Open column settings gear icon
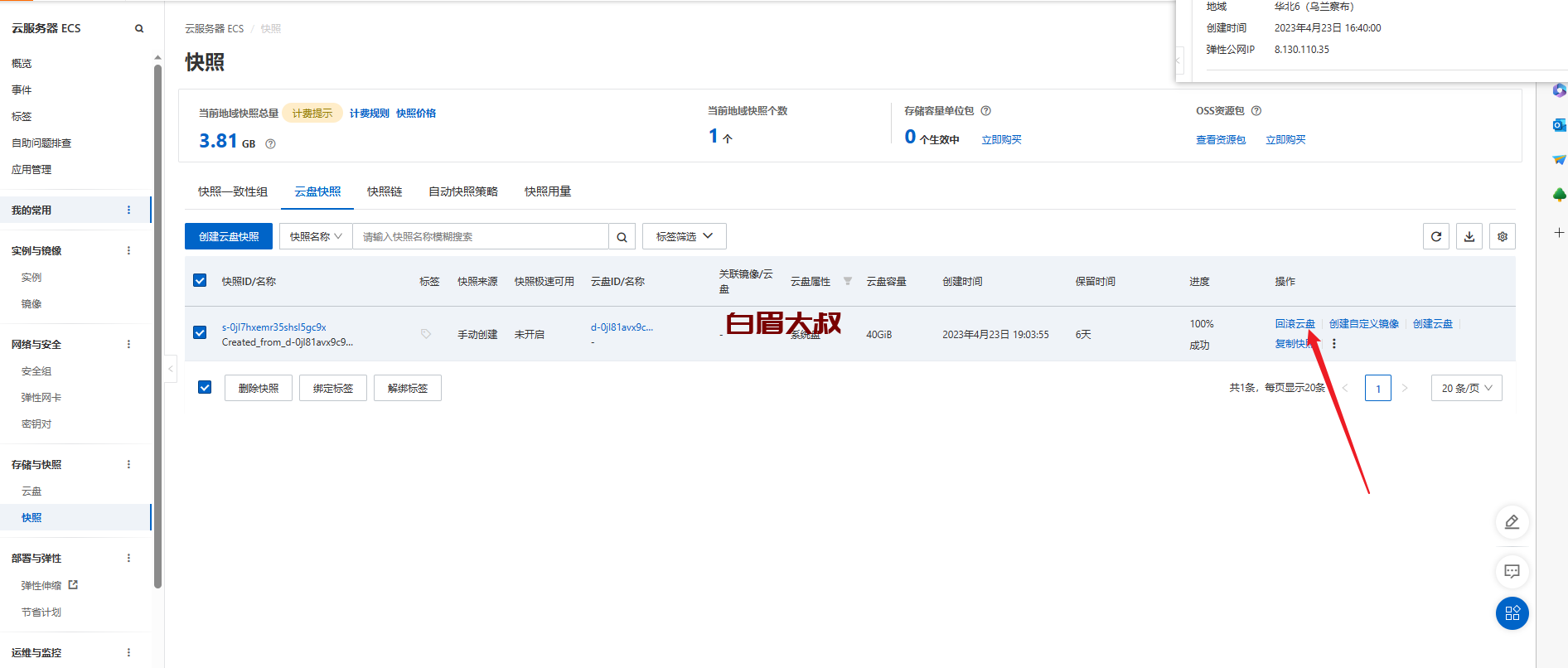The image size is (1568, 668). [1503, 237]
